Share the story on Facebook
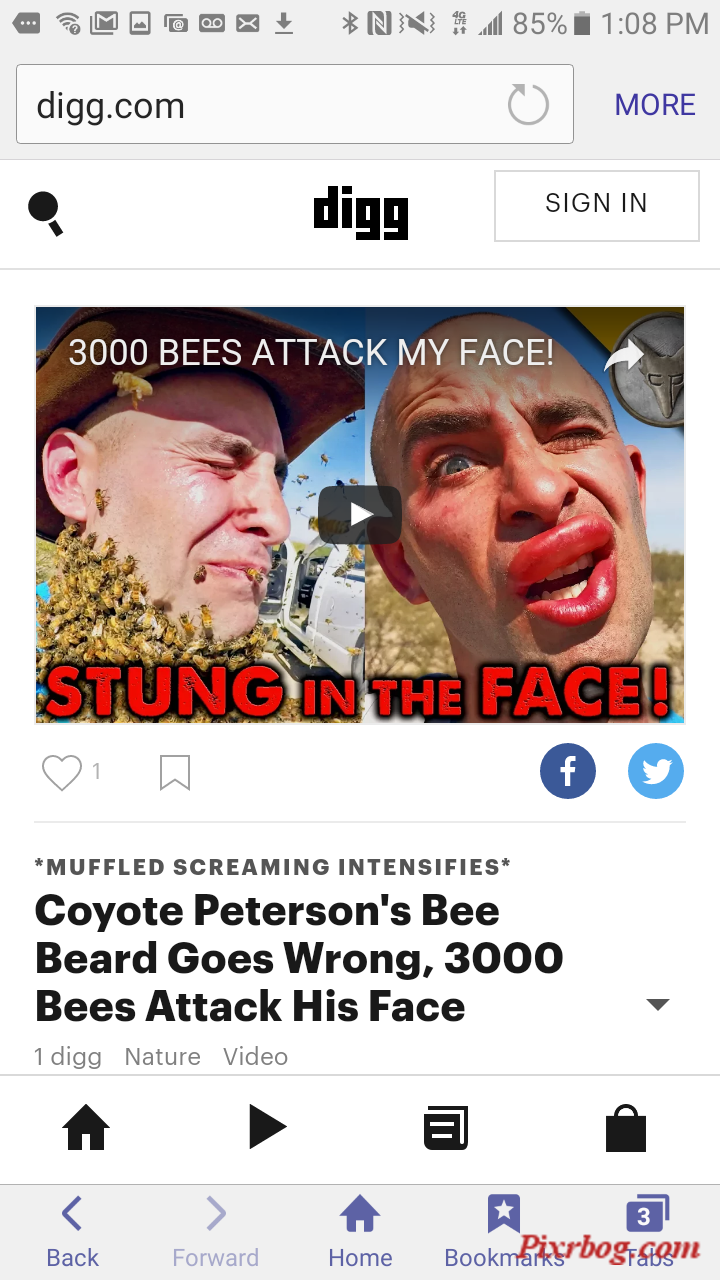 568,771
